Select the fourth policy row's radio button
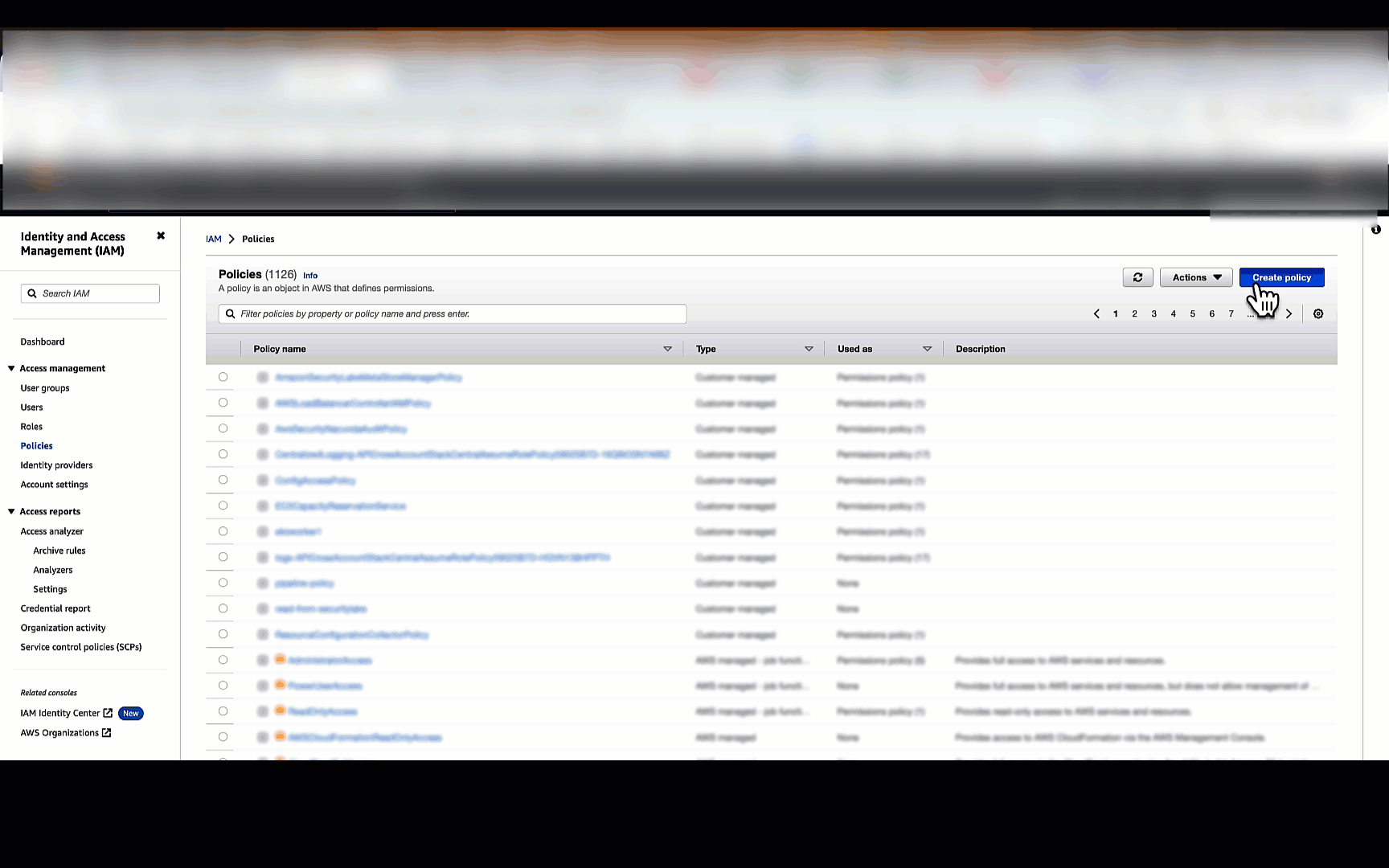 coord(223,454)
